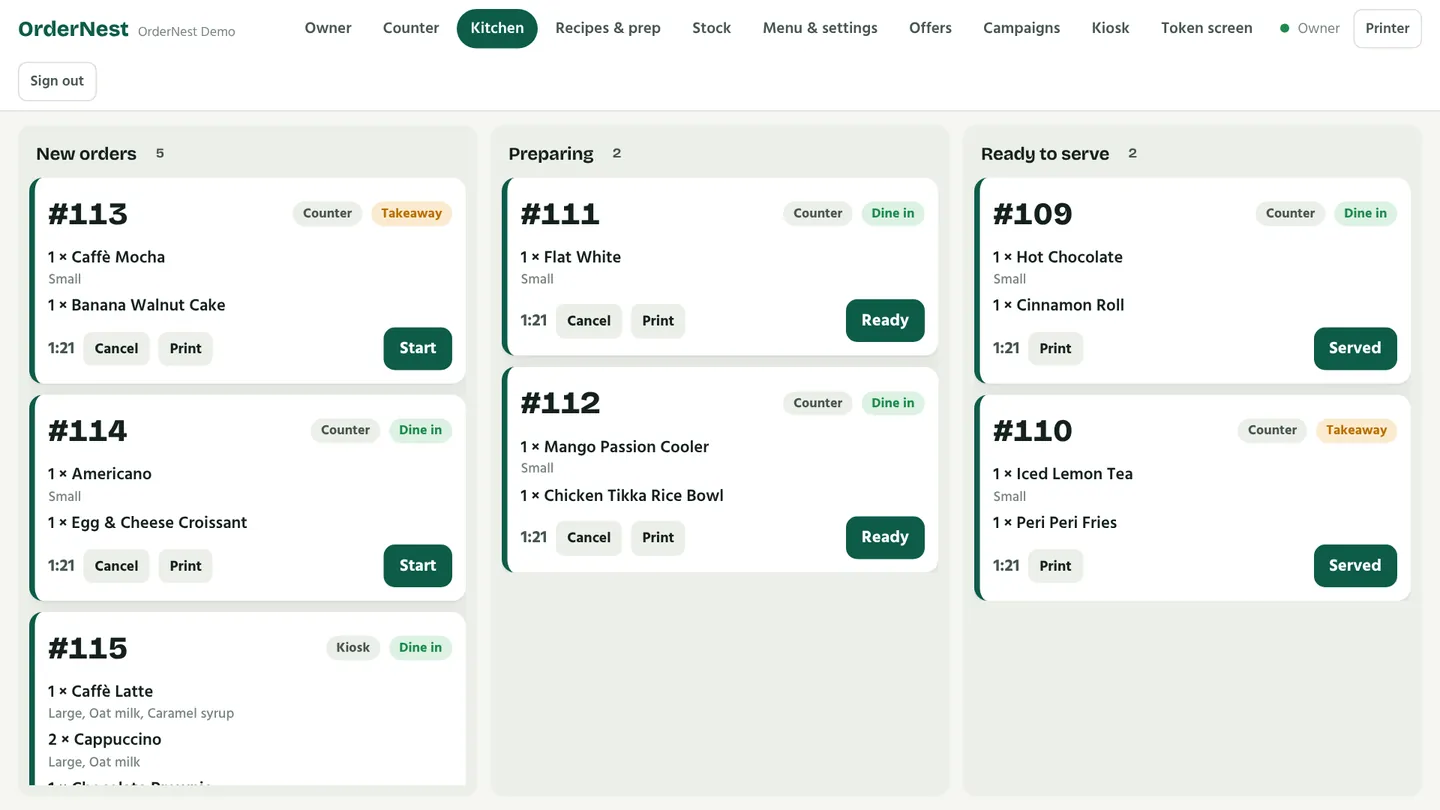Click '1 × Chicken Tikka Rice Bowl' item
1440x810 pixels.
(x=622, y=495)
